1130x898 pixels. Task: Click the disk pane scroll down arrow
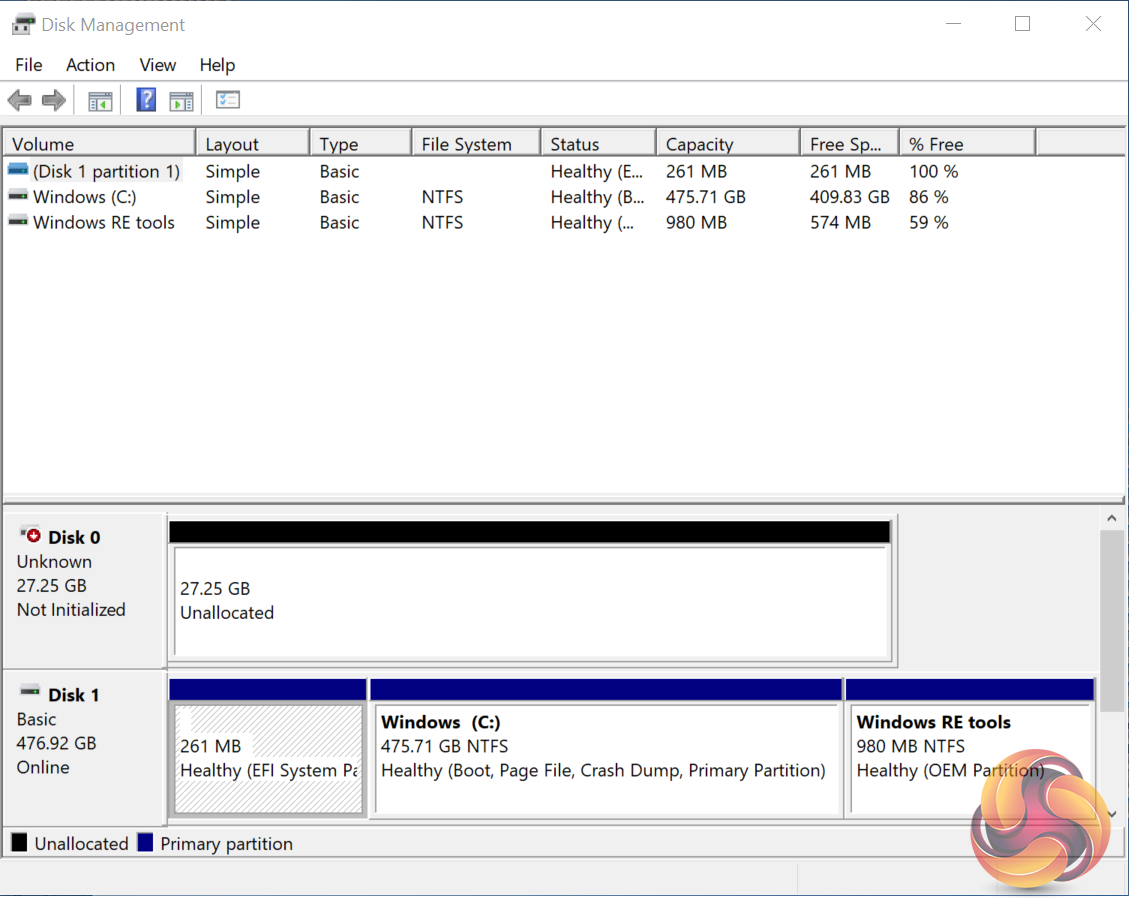[x=1111, y=814]
